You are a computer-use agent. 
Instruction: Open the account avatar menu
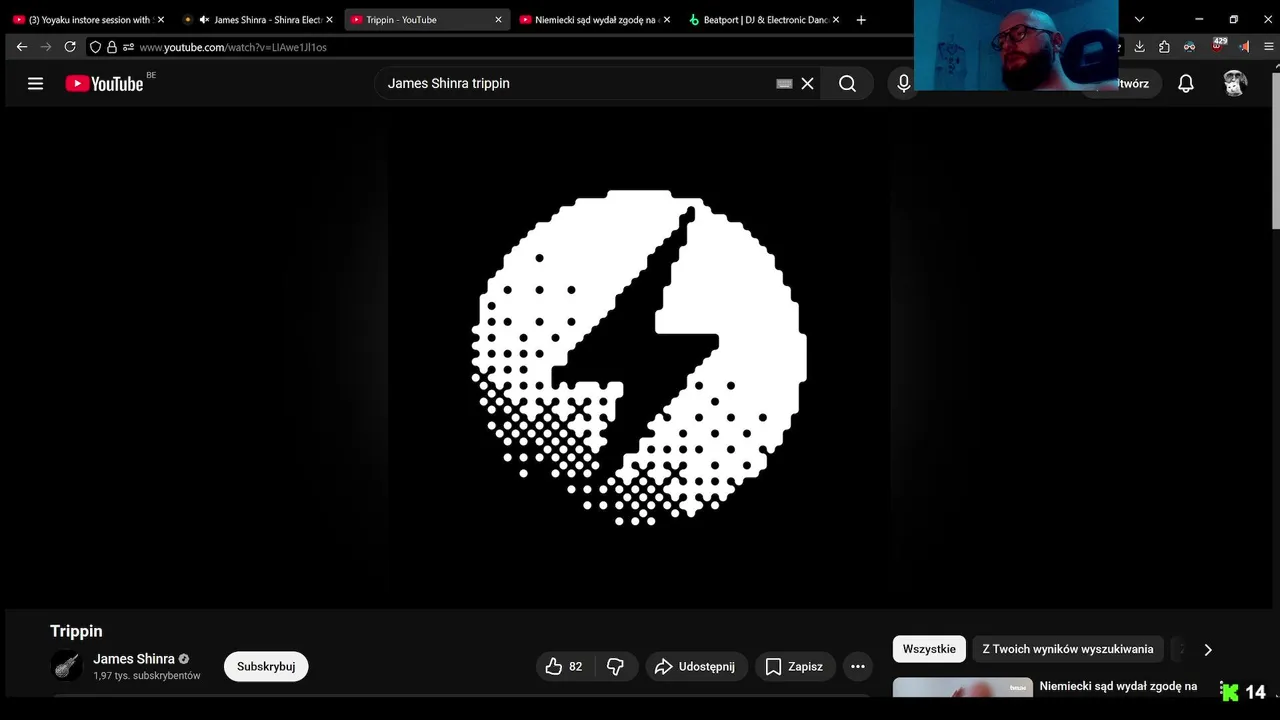[x=1235, y=84]
